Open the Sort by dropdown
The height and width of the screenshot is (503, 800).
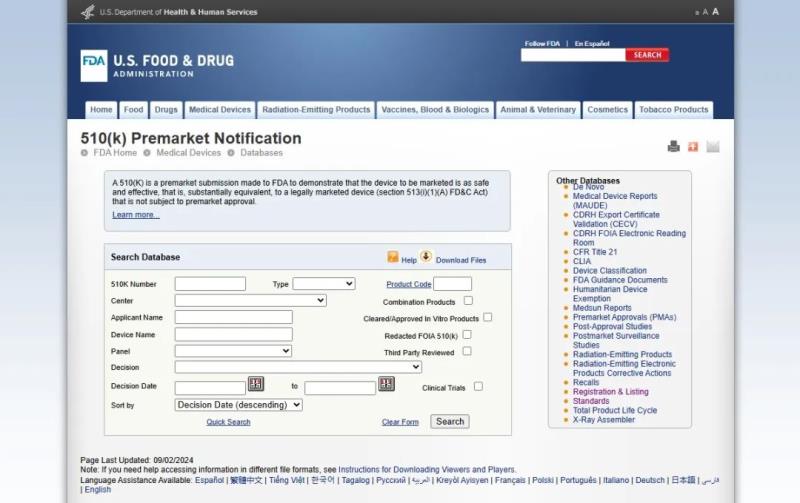[x=238, y=405]
